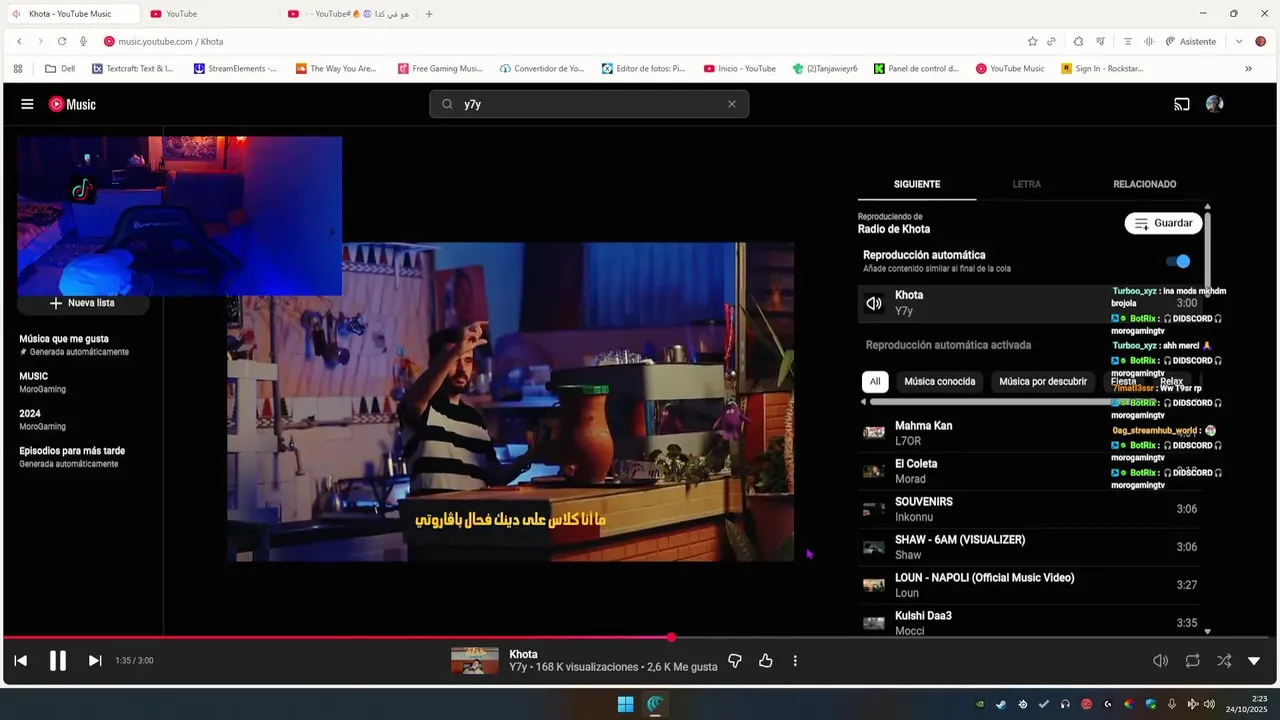Viewport: 1280px width, 720px height.
Task: Play SHAW - 6AM (VISUALIZER)
Action: point(1030,547)
